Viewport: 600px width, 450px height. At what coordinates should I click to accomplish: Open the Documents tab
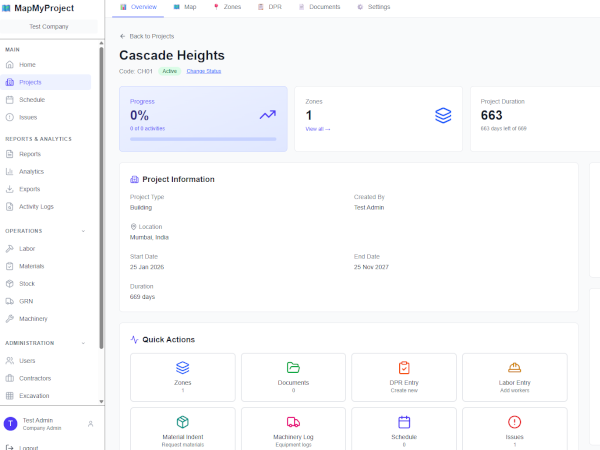point(320,7)
